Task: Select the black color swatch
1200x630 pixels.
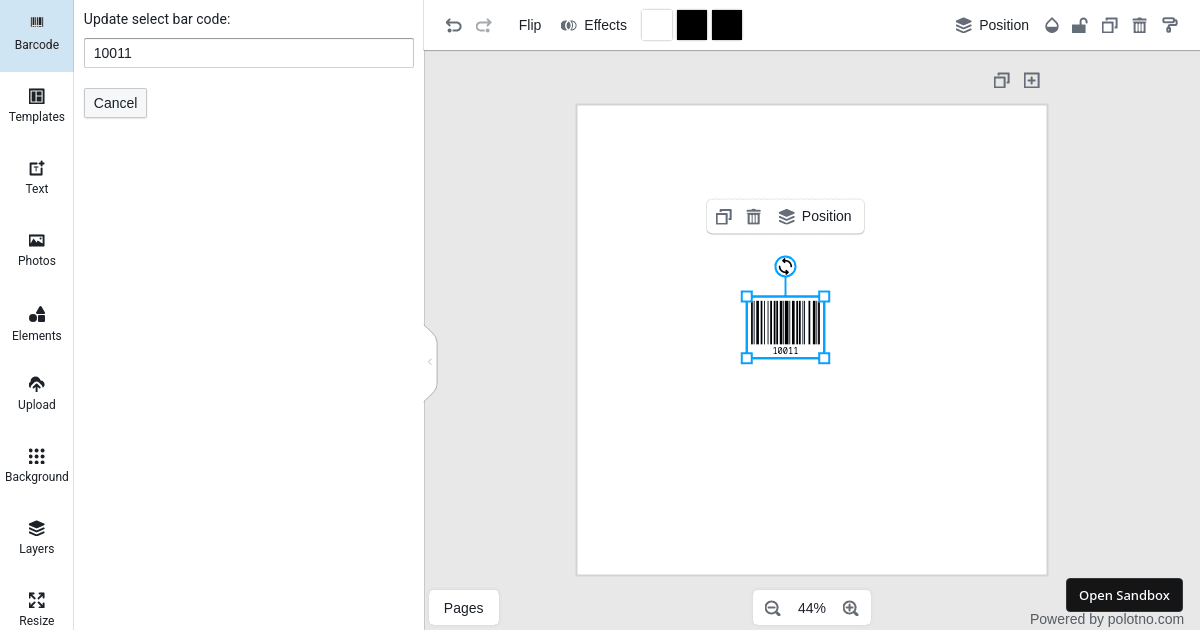Action: (691, 25)
